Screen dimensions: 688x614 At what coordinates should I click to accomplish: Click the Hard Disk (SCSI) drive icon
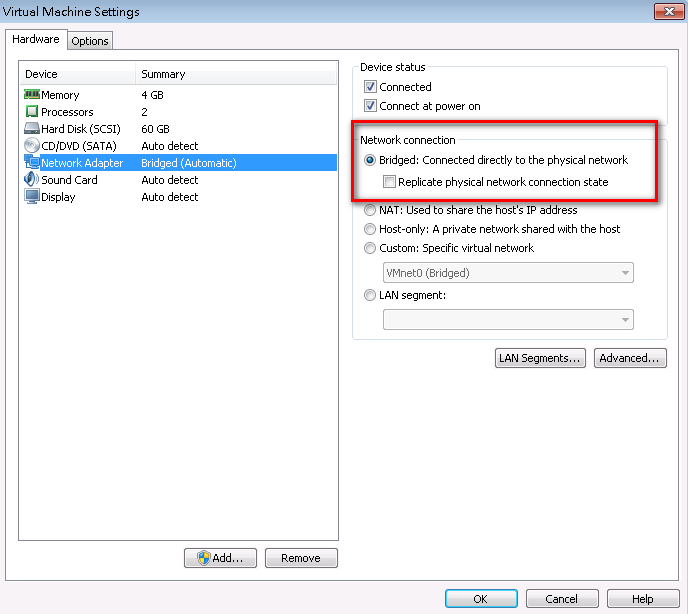[32, 129]
